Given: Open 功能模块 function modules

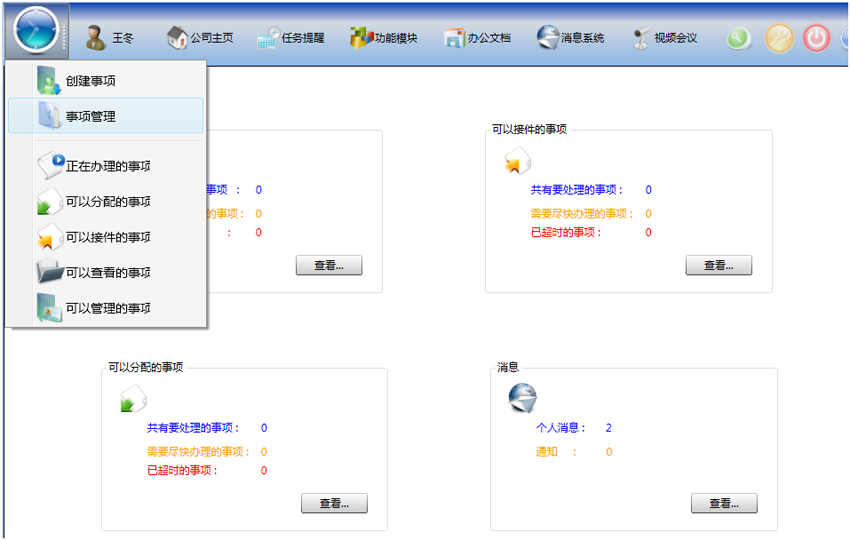Looking at the screenshot, I should coord(384,38).
